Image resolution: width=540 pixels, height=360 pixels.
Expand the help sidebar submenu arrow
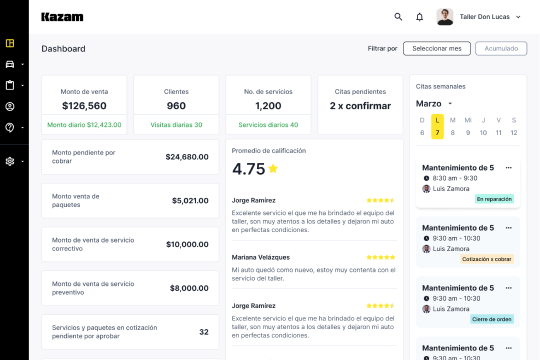(x=22, y=128)
